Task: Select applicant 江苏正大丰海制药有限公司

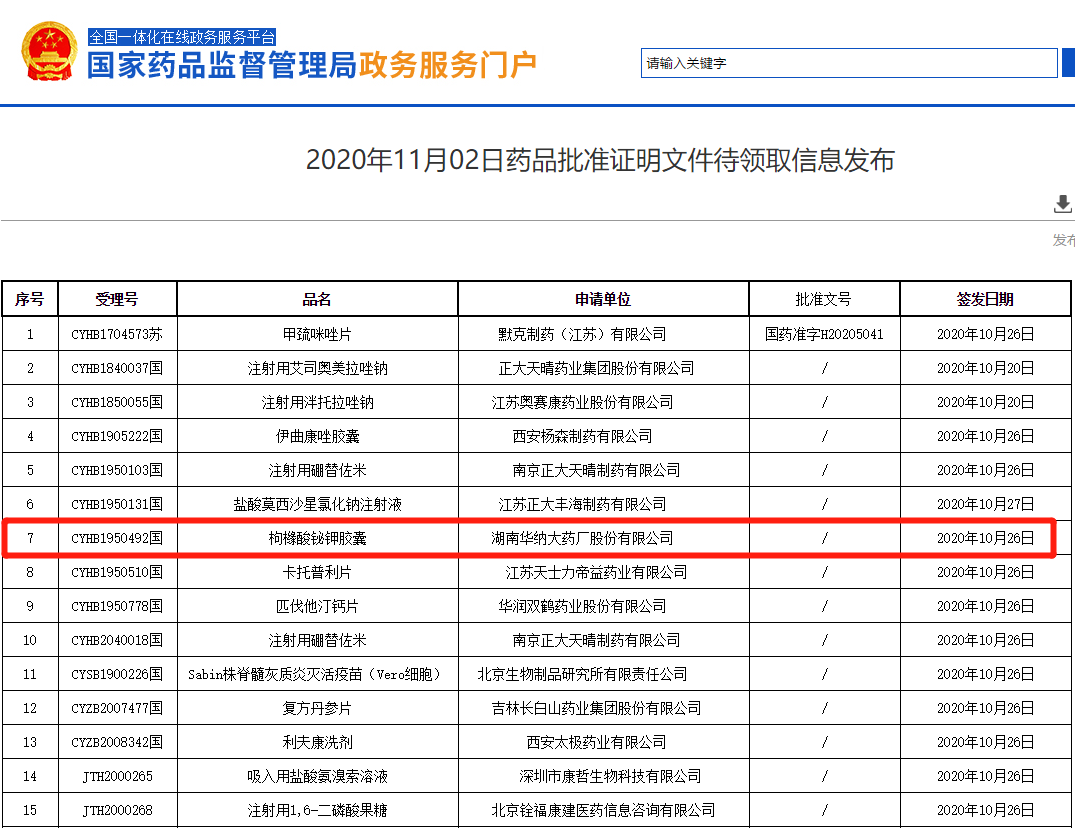Action: pos(582,504)
